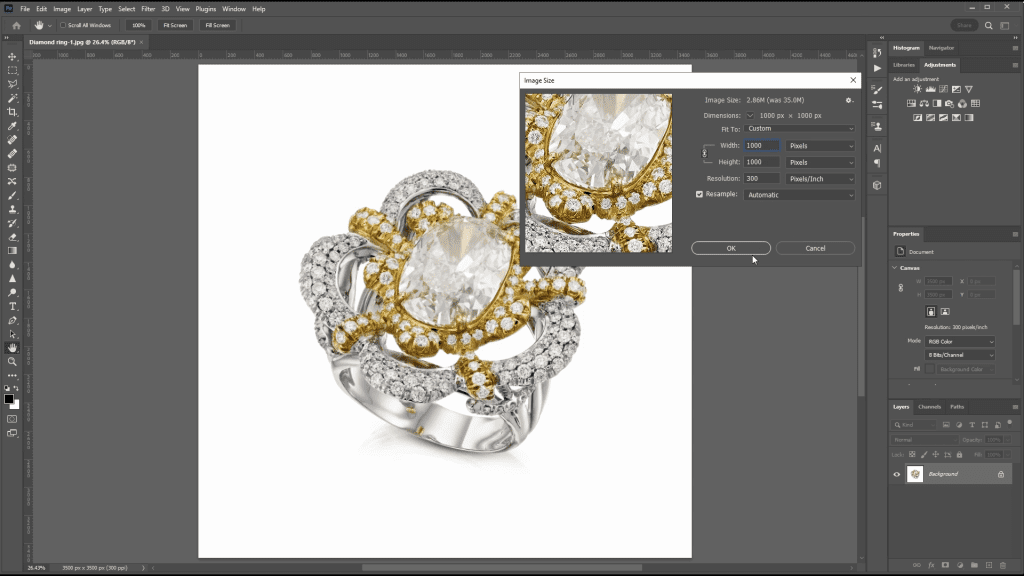Image resolution: width=1024 pixels, height=576 pixels.
Task: Open the search icon at top right
Action: (989, 25)
